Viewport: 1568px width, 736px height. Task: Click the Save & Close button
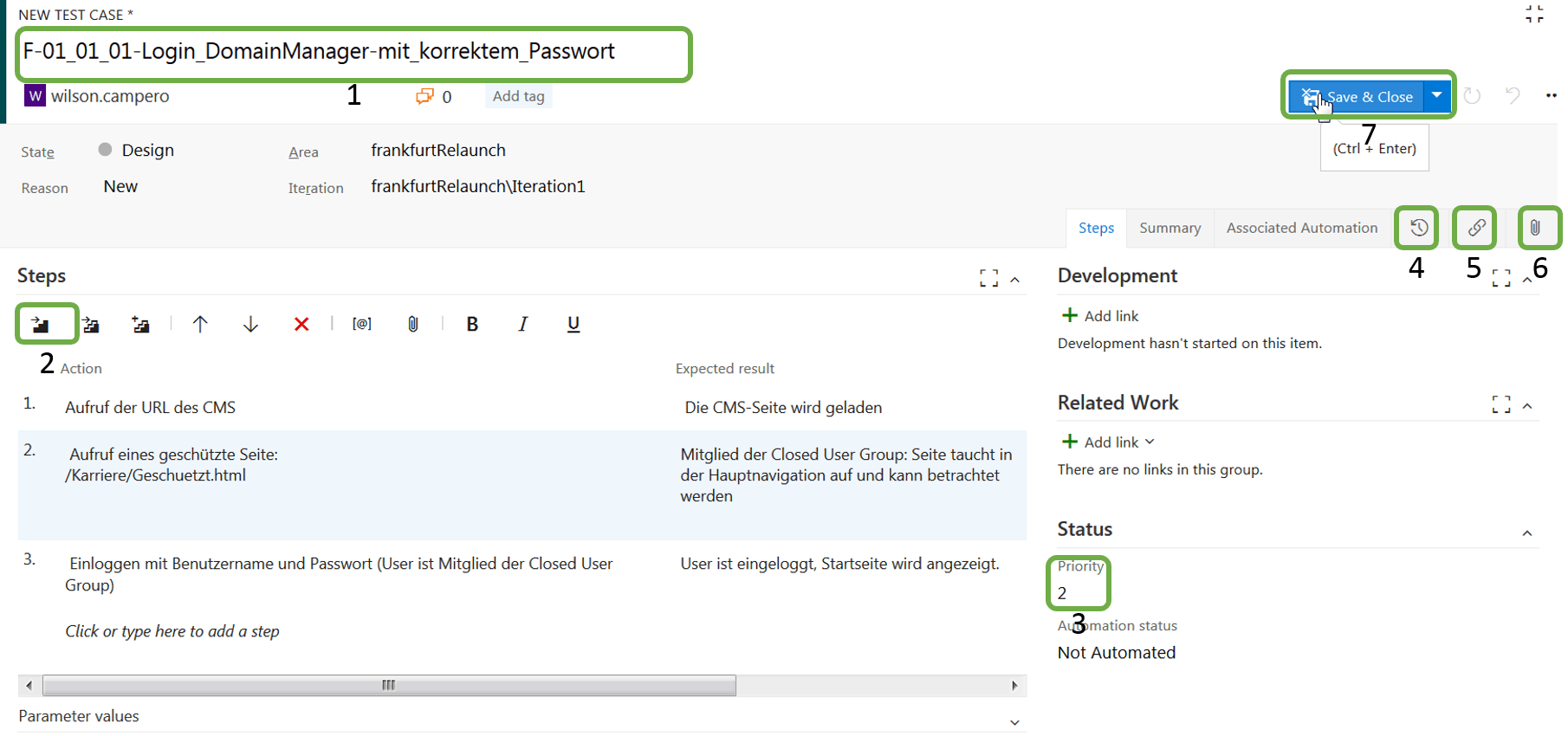coord(1357,96)
